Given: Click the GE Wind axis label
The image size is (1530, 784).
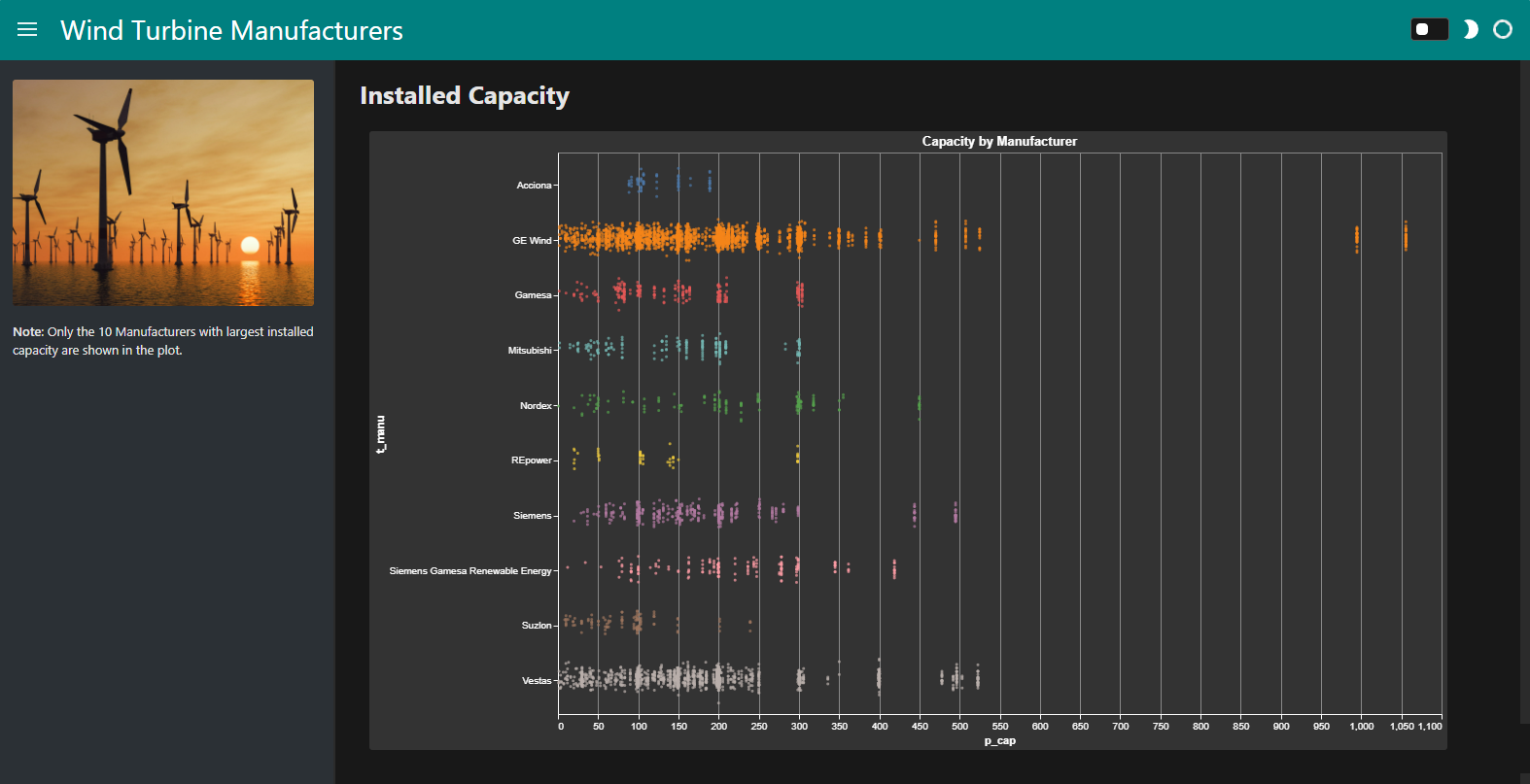Looking at the screenshot, I should (x=532, y=240).
